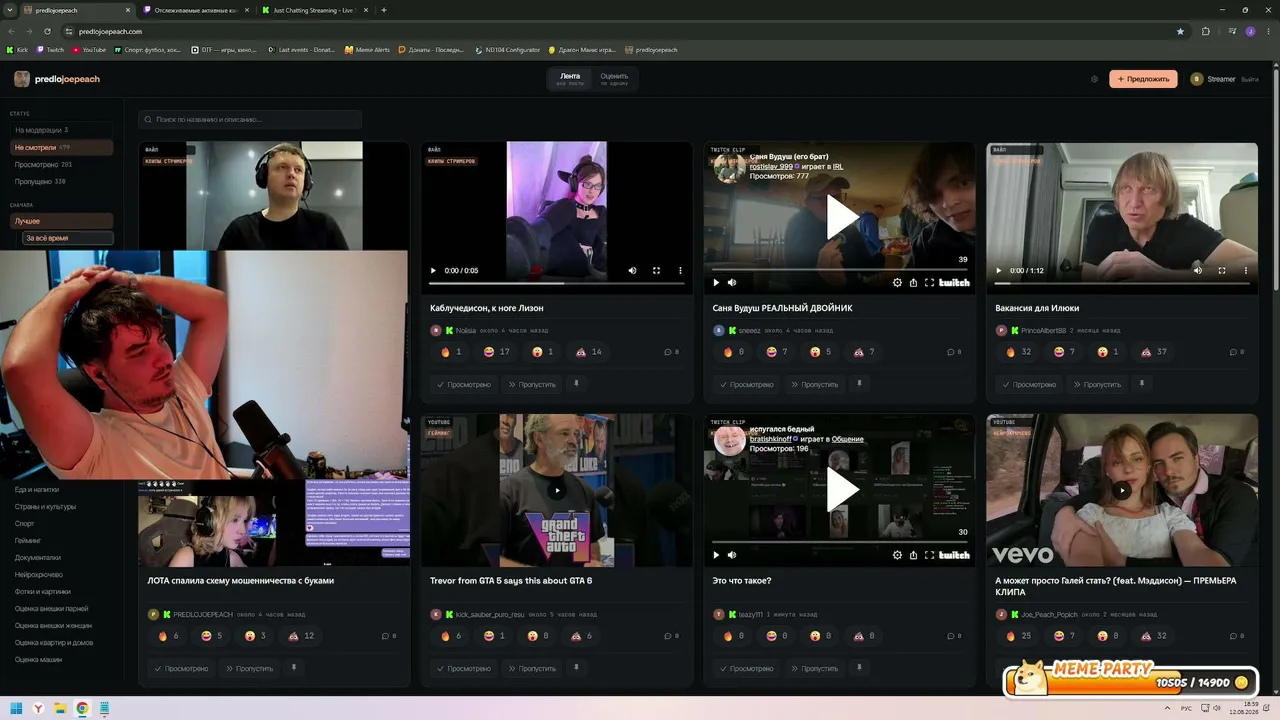Select the Лучшее sorting option

(61, 220)
